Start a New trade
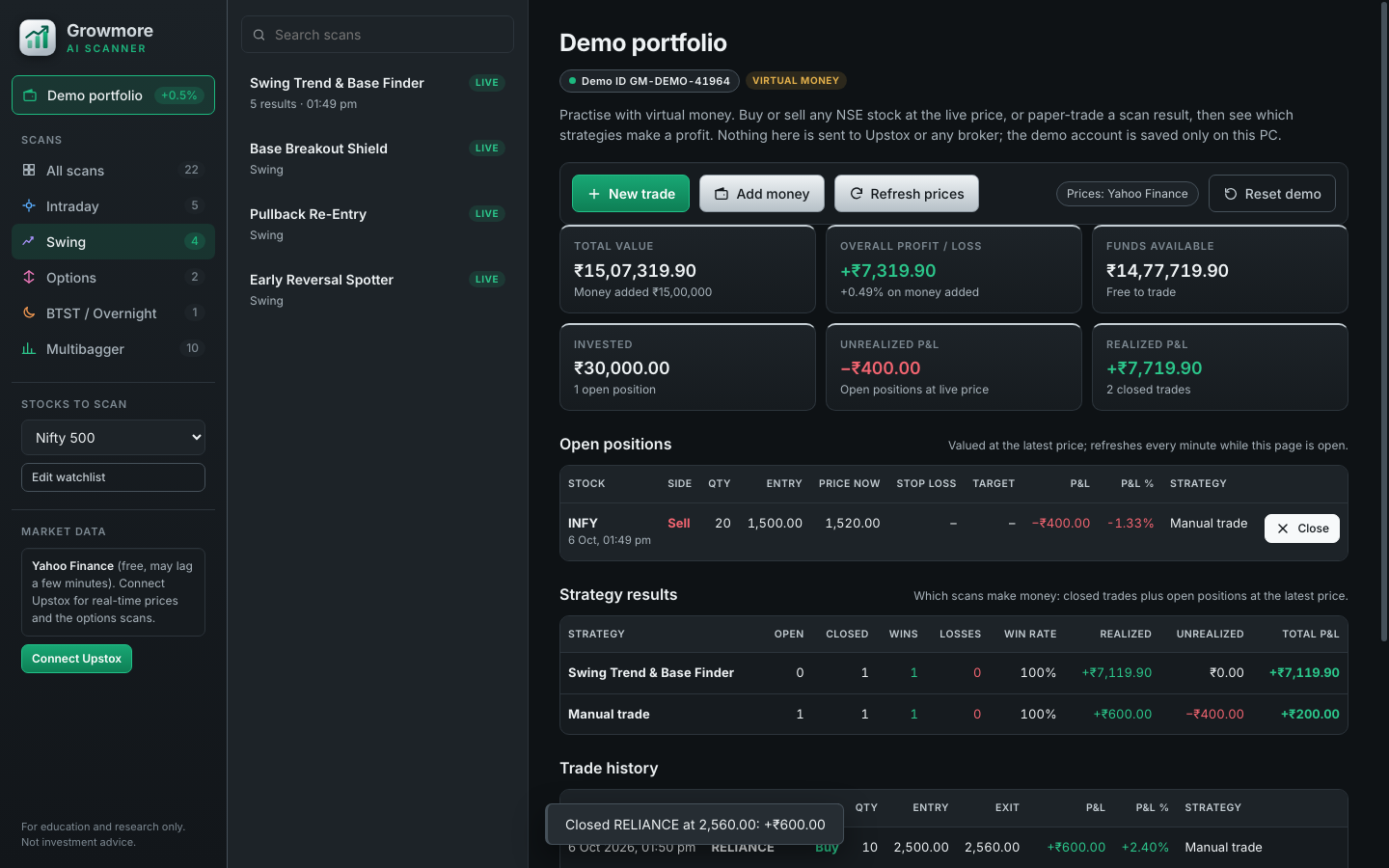 pyautogui.click(x=631, y=194)
